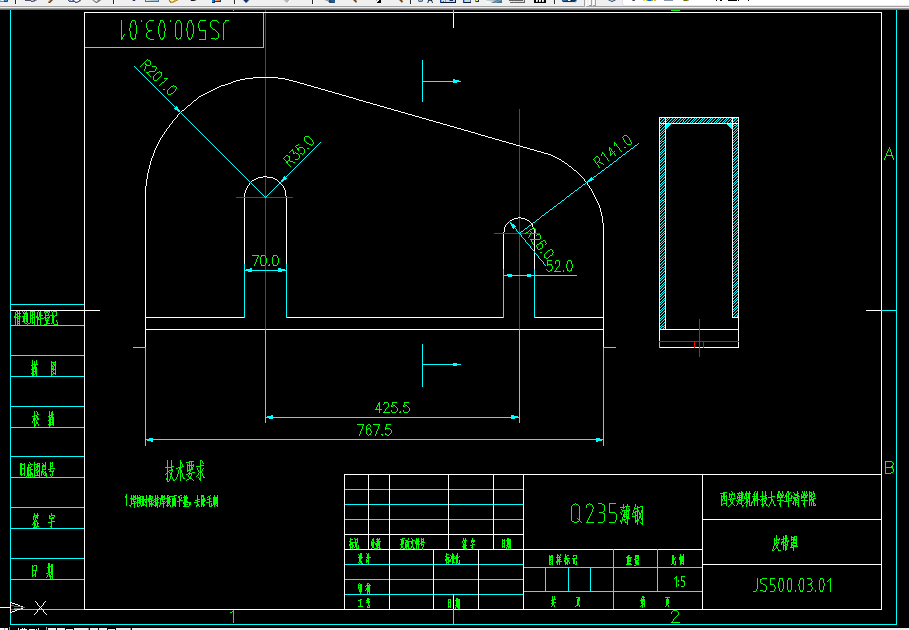Select the 西安建筑科技大学华清学院 text

(x=768, y=499)
